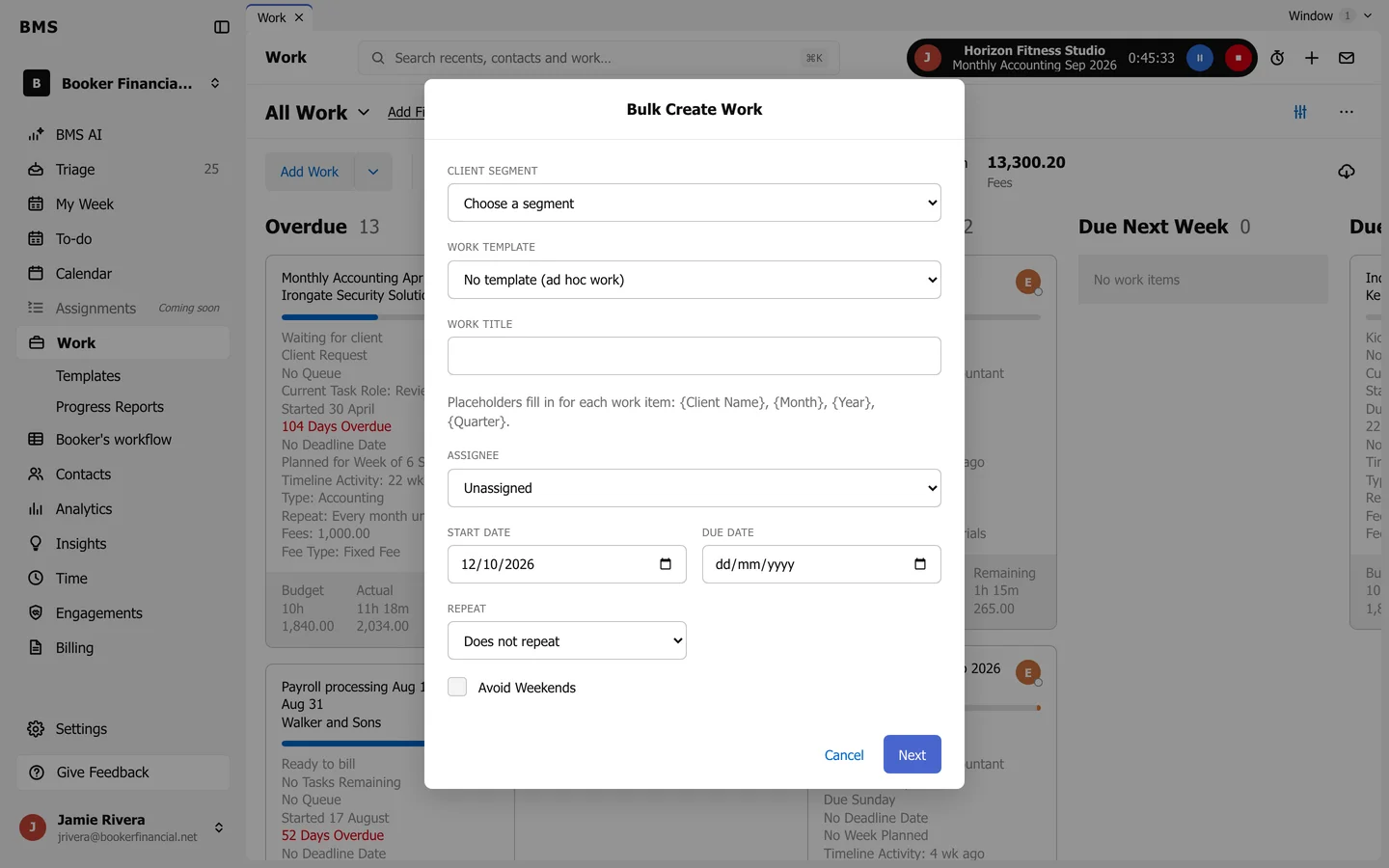Close the Work tab
1389x868 pixels.
[x=299, y=17]
